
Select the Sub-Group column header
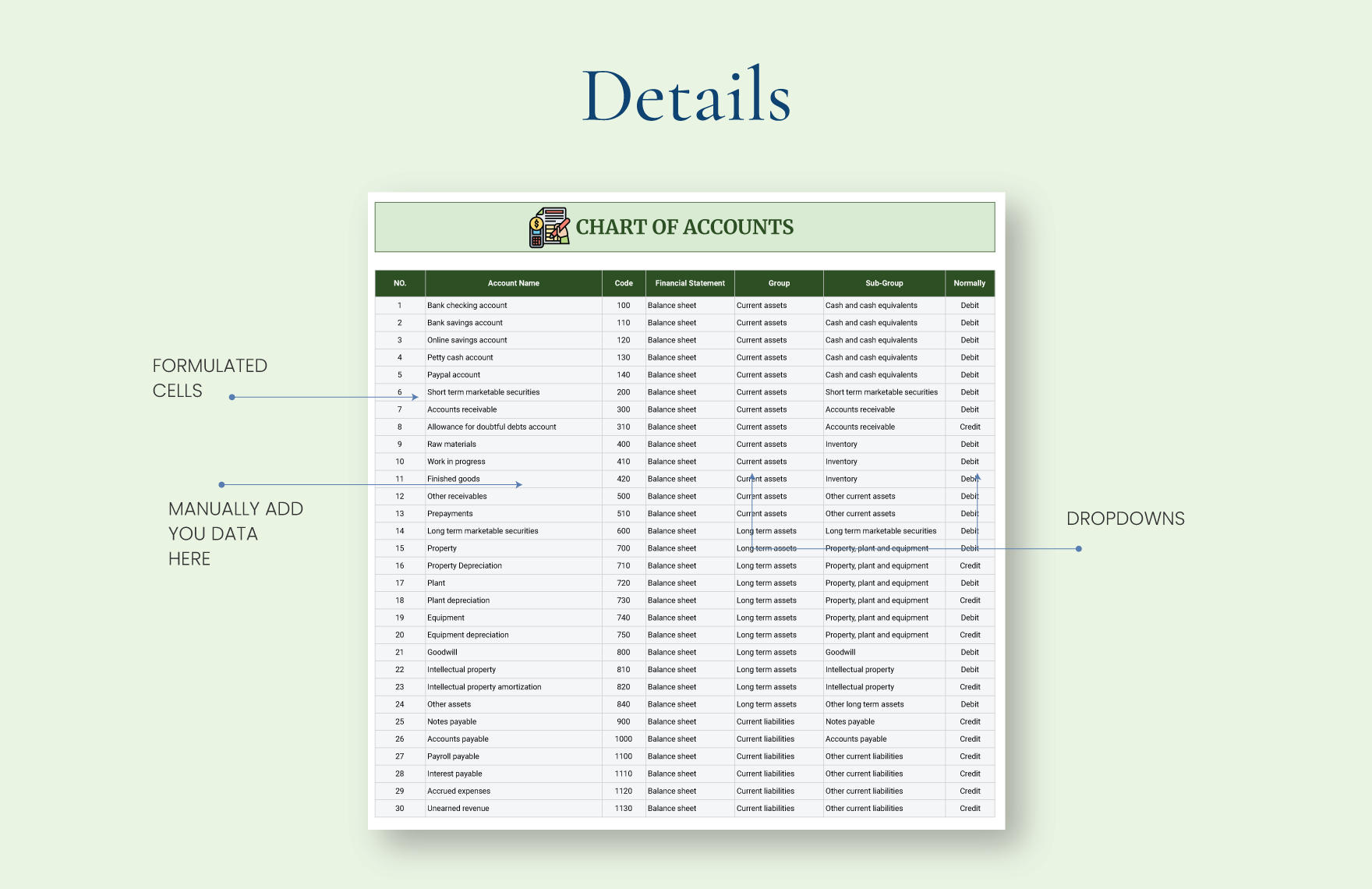883,283
